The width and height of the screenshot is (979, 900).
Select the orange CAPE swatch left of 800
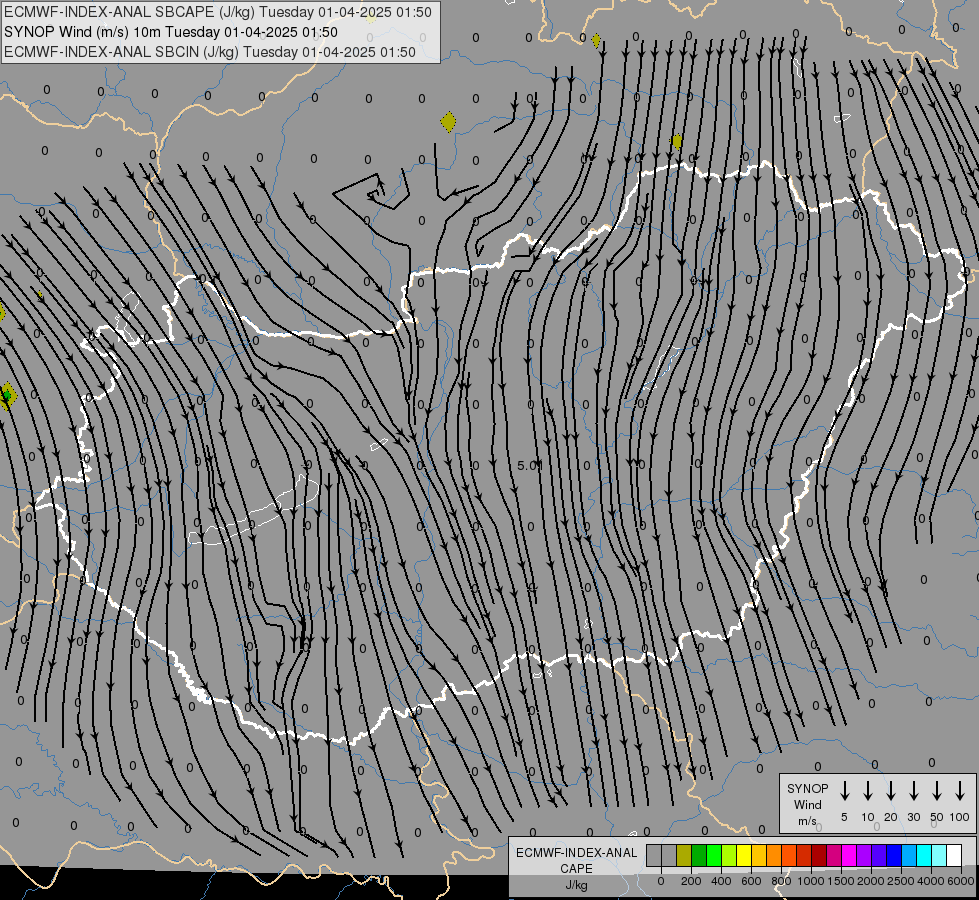pyautogui.click(x=774, y=855)
